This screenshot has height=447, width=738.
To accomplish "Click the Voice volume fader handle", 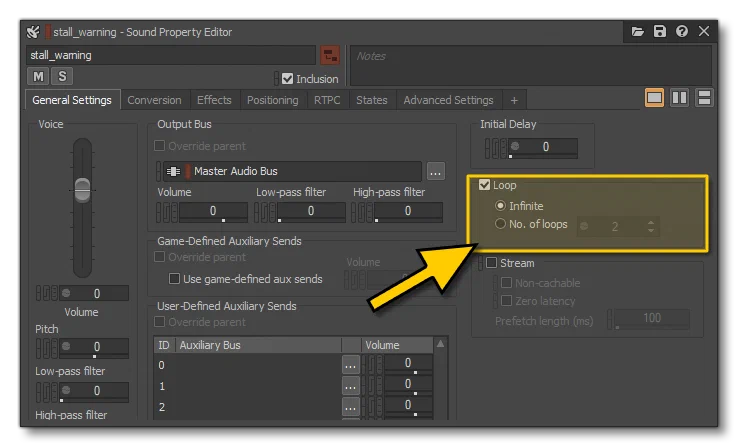I will pos(82,190).
